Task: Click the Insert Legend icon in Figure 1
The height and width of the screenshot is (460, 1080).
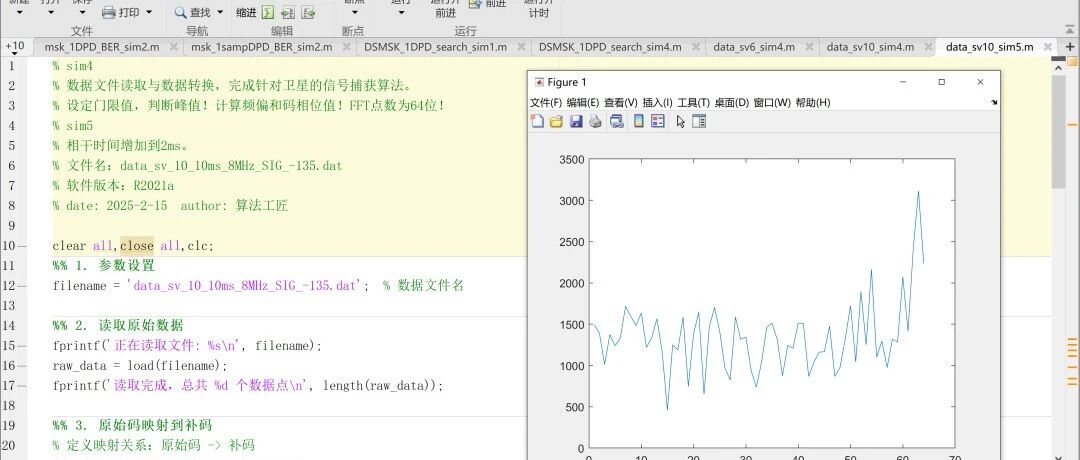Action: (658, 122)
